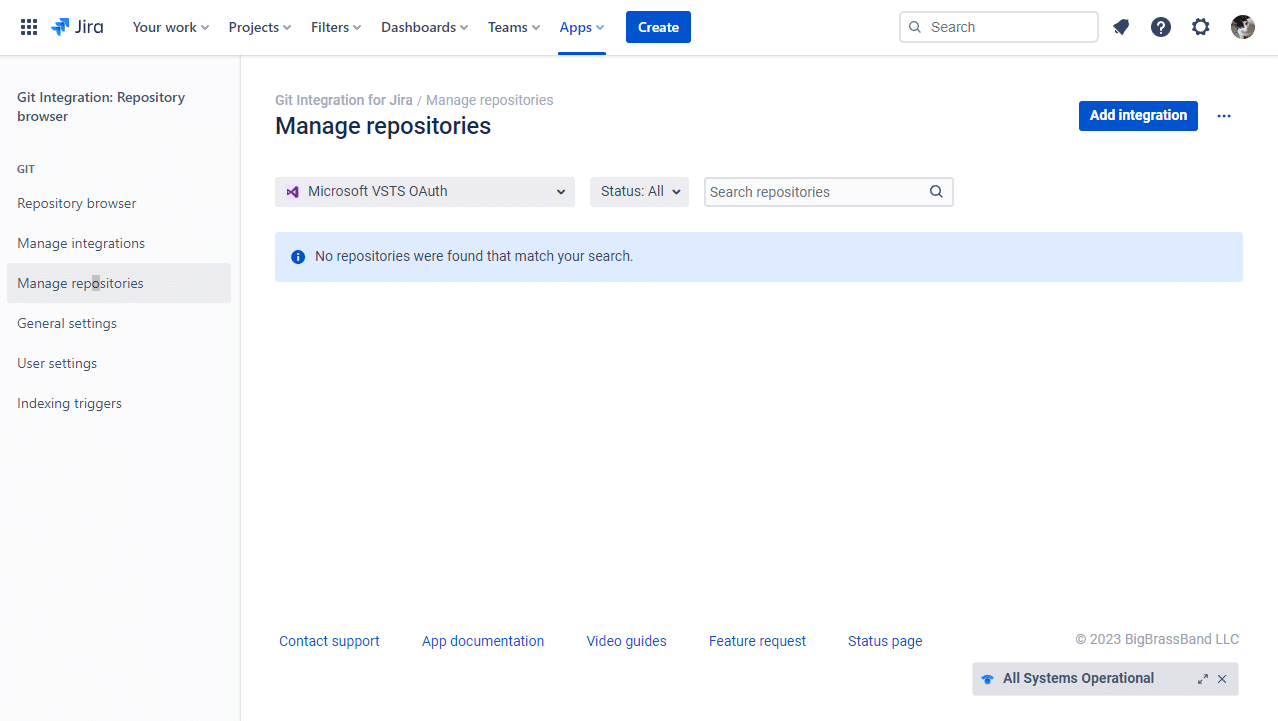Click the magnifier in Search repositories
The width and height of the screenshot is (1278, 721).
(x=936, y=192)
